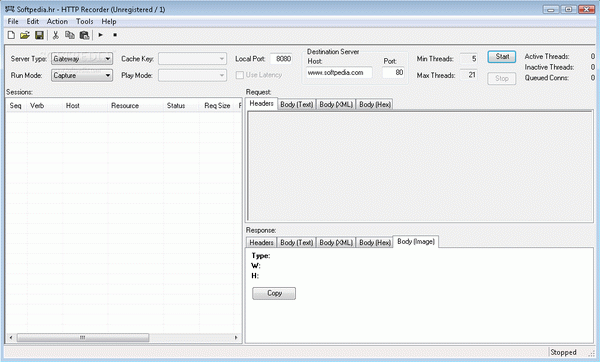The image size is (600, 362).
Task: Sort sessions by Seq column header
Action: 16,106
